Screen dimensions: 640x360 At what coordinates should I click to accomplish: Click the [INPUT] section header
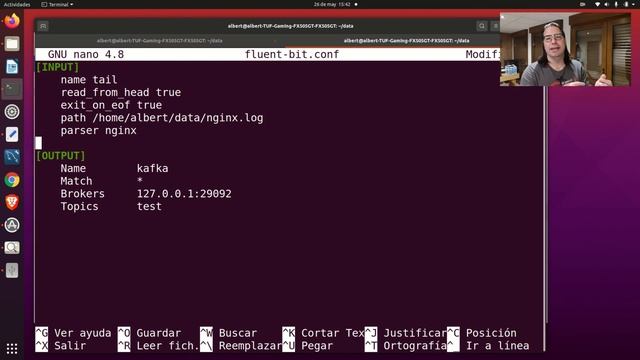[58, 67]
